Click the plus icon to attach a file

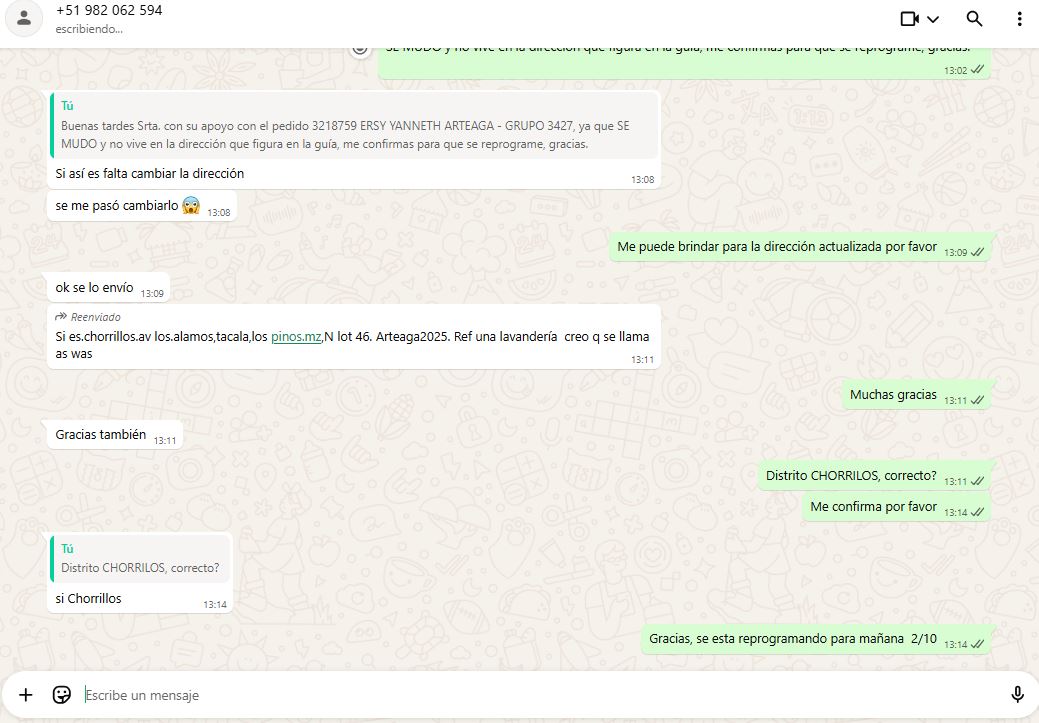coord(26,694)
